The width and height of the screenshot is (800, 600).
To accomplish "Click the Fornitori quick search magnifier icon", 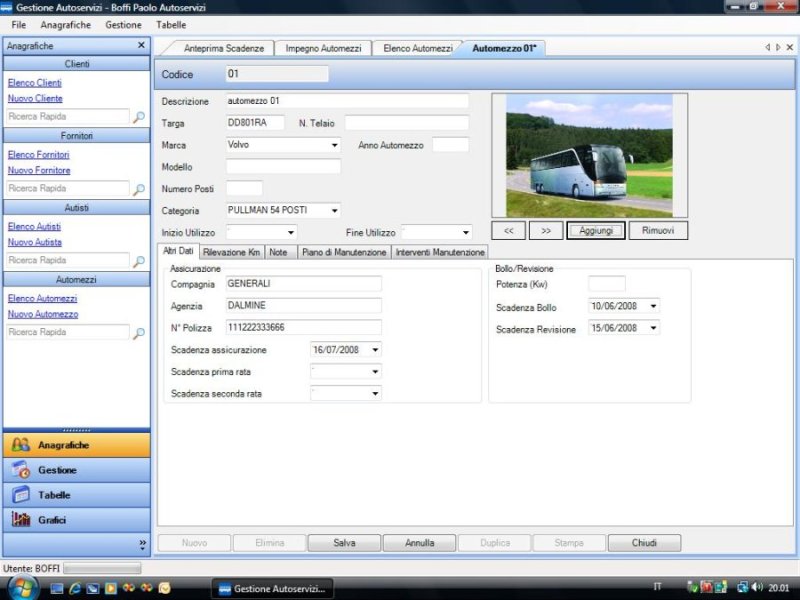I will pyautogui.click(x=139, y=189).
